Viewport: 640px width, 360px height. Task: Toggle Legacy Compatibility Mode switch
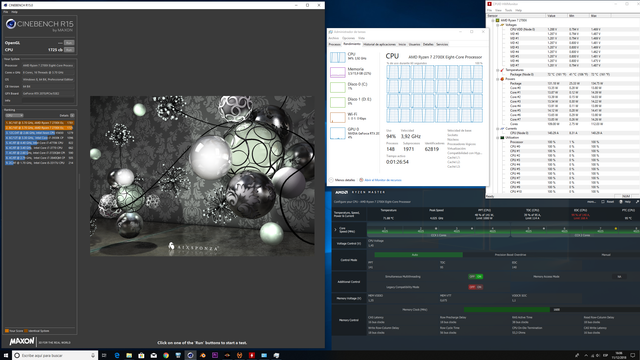pyautogui.click(x=476, y=287)
